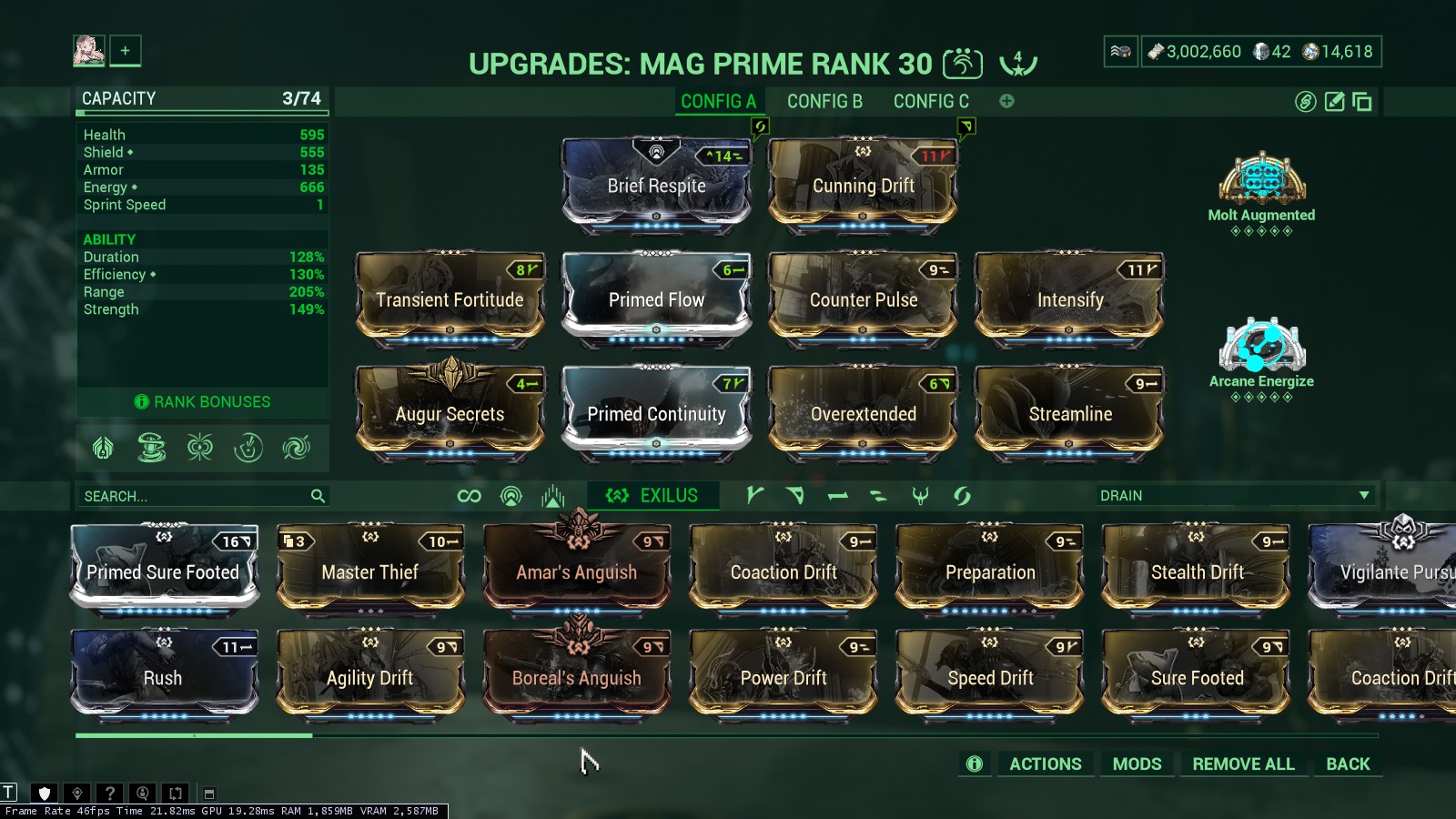Click the mod list horizontal scrollbar

click(726, 735)
